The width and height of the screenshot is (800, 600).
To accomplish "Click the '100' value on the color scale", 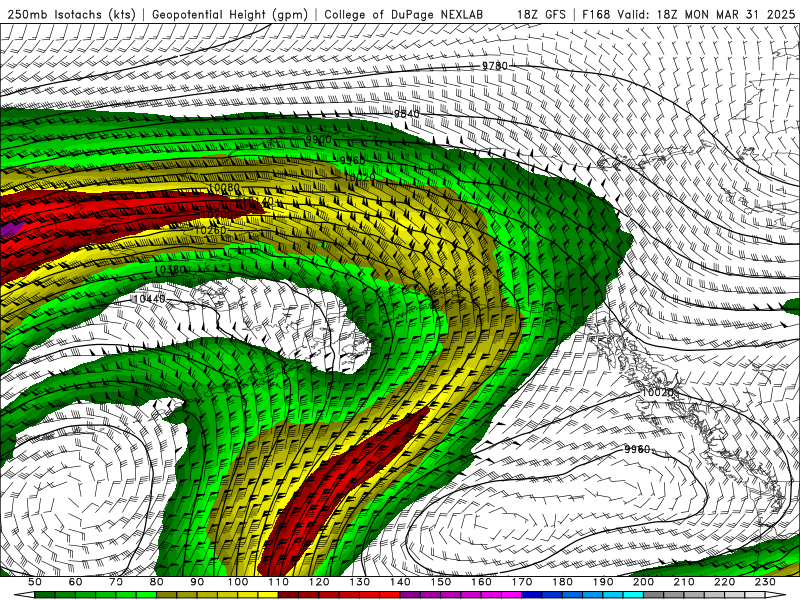I will click(238, 582).
